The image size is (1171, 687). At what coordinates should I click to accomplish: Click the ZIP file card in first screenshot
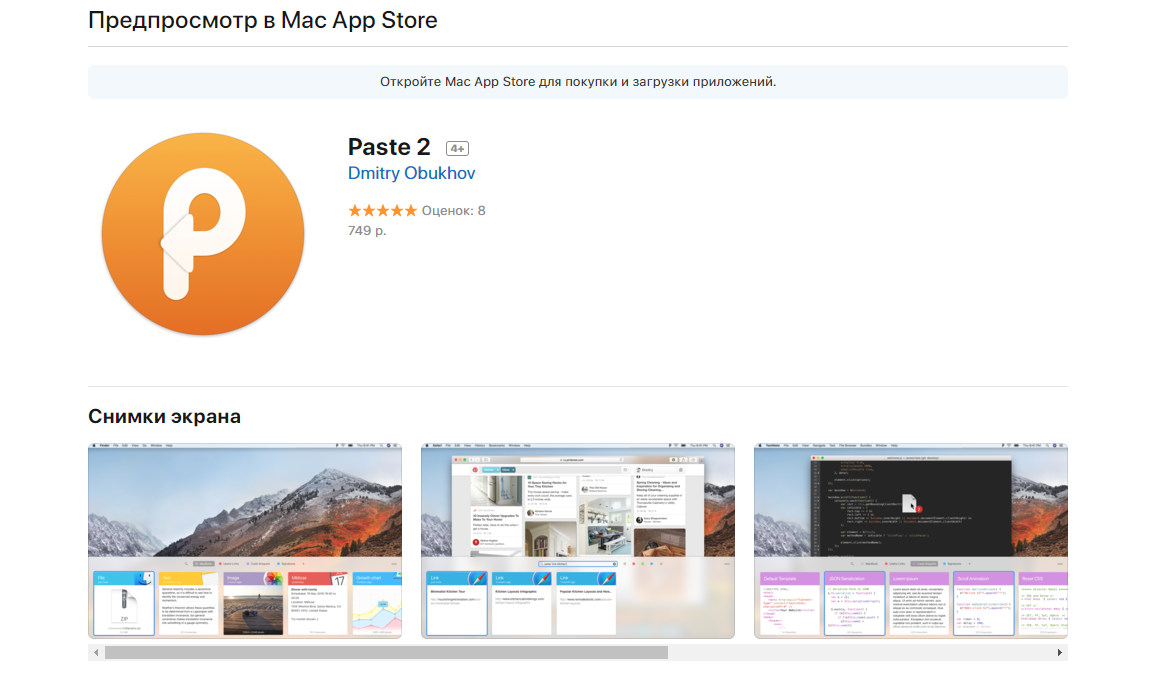[123, 605]
